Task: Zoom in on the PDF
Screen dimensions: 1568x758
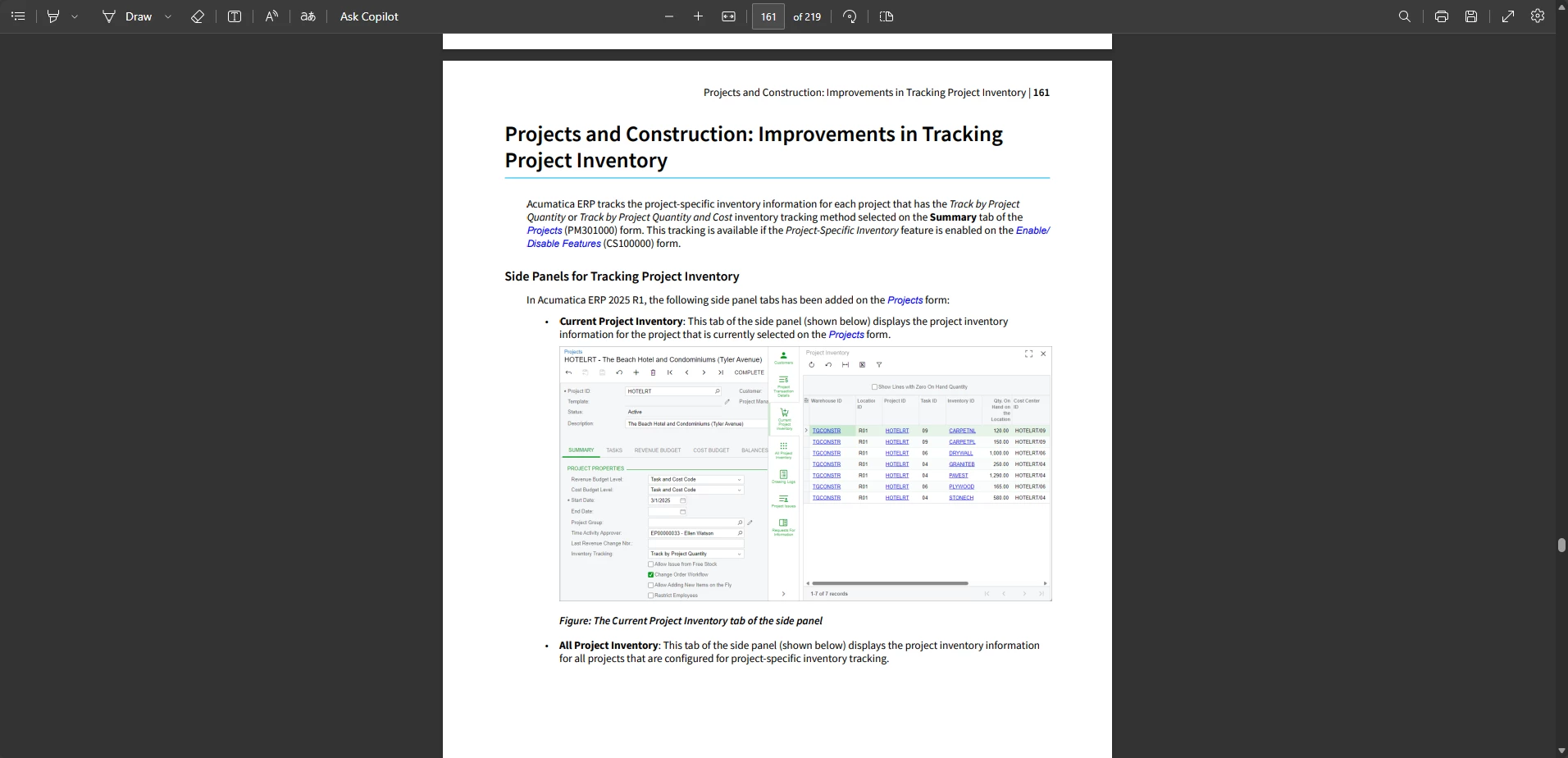Action: tap(698, 16)
